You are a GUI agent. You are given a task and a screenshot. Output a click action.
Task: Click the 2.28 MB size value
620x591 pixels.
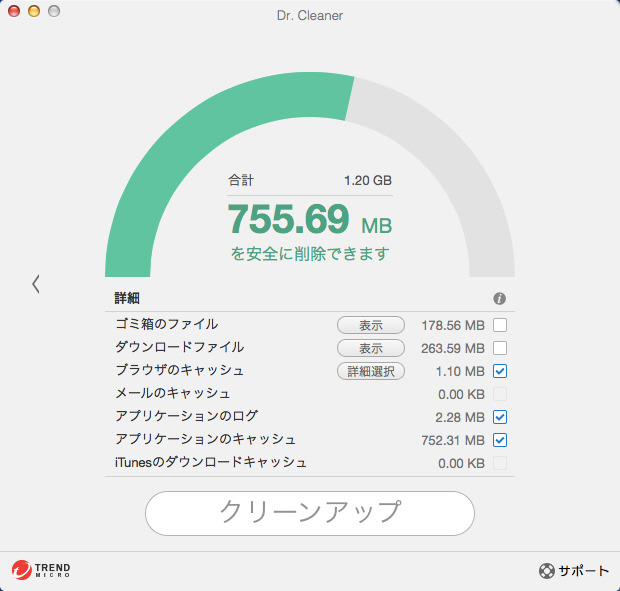pos(460,417)
